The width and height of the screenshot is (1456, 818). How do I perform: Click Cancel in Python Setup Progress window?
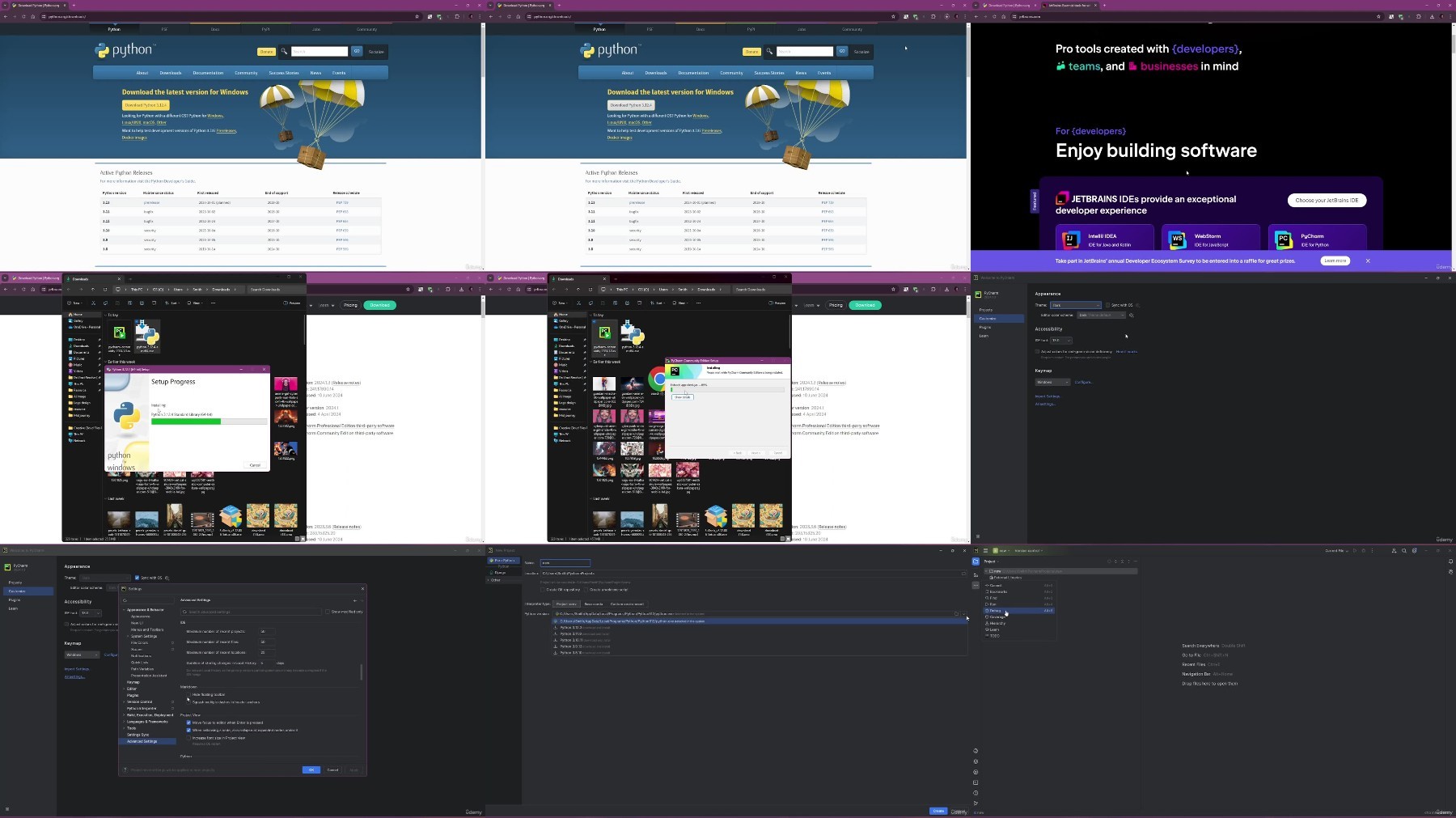(255, 465)
